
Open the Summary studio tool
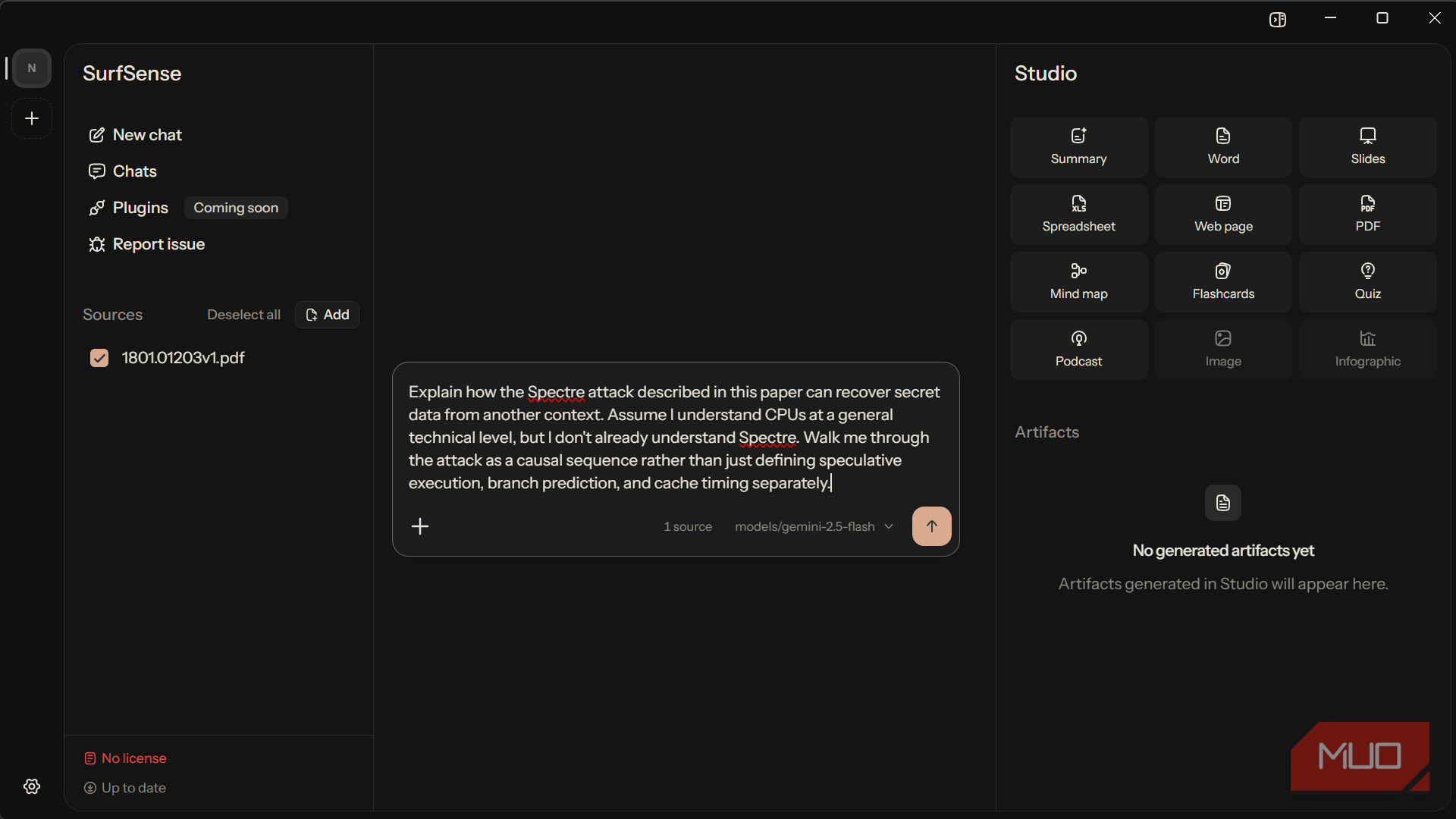[1078, 147]
